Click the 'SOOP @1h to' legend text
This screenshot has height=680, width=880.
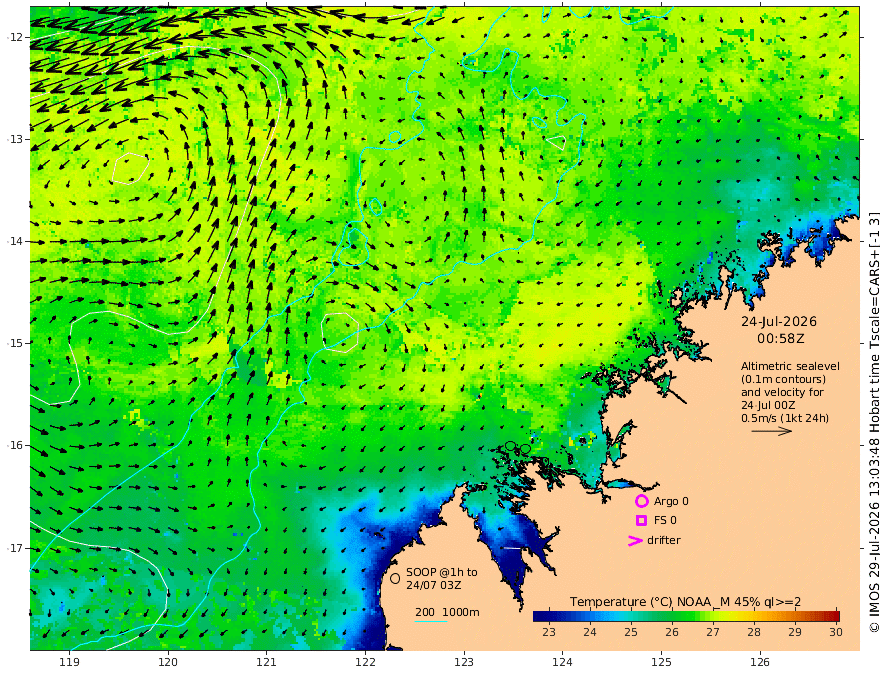coord(442,572)
